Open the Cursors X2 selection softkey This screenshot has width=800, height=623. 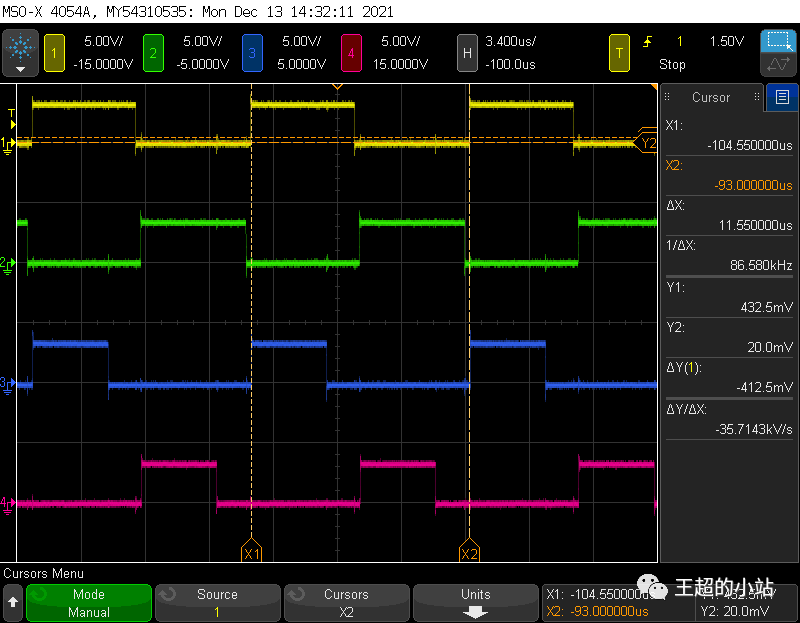[x=346, y=603]
